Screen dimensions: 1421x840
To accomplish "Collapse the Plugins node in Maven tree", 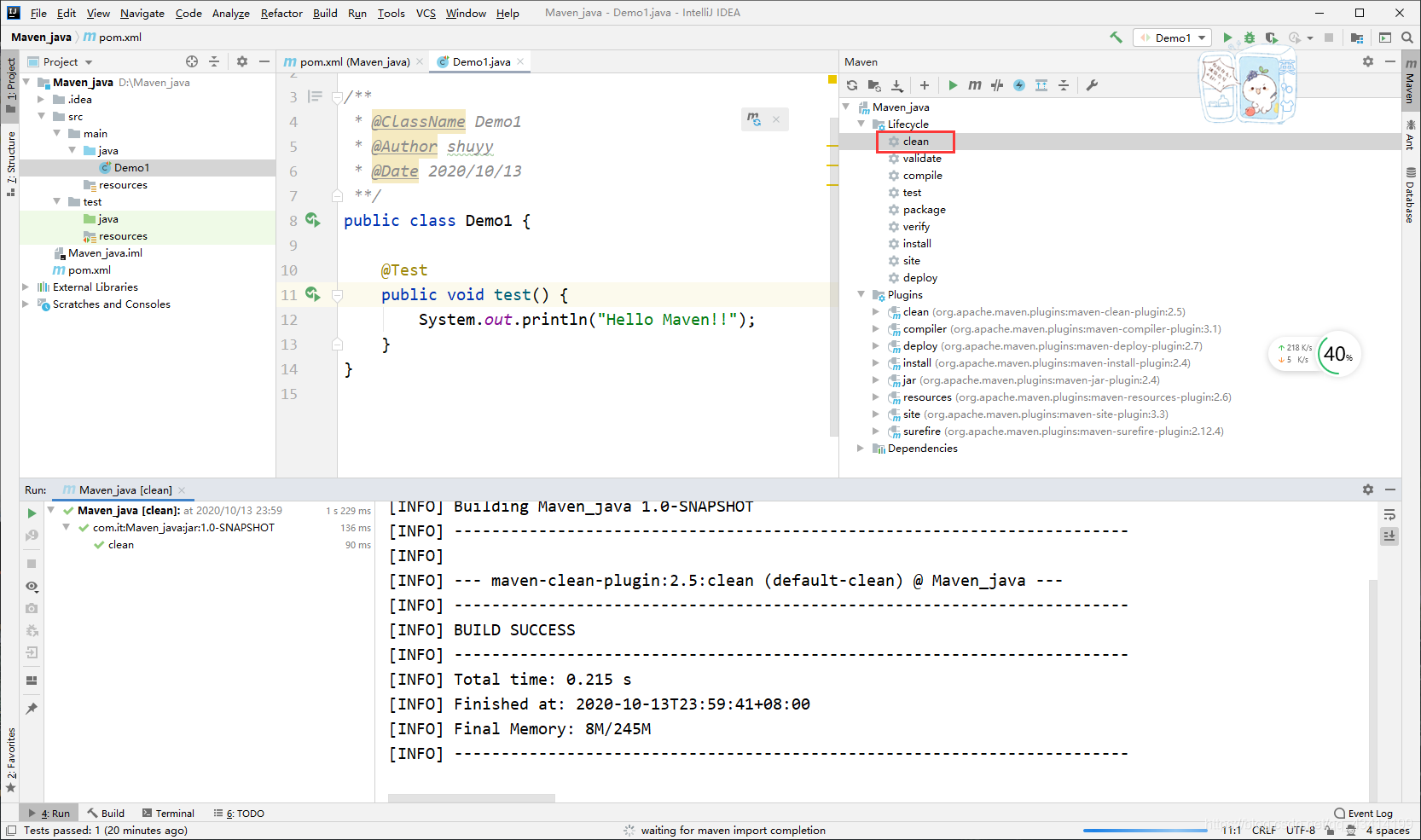I will (861, 294).
